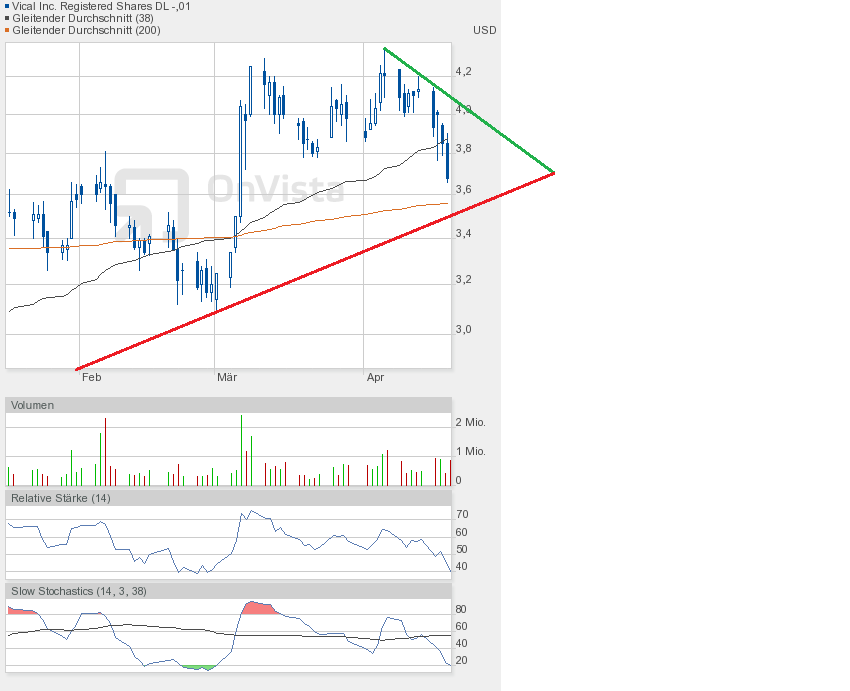Click the Relative Stärke (14) panel header
This screenshot has height=691, width=850.
(x=60, y=498)
